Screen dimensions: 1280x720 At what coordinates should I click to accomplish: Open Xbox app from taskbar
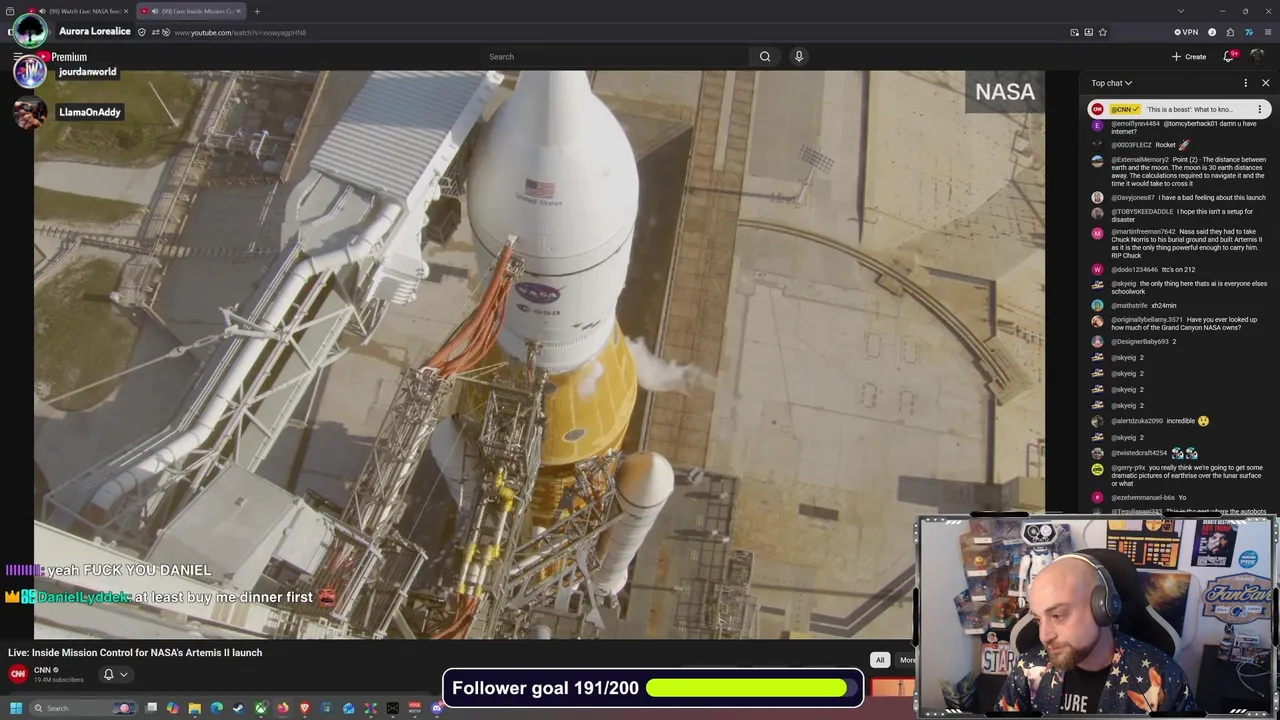(x=261, y=708)
